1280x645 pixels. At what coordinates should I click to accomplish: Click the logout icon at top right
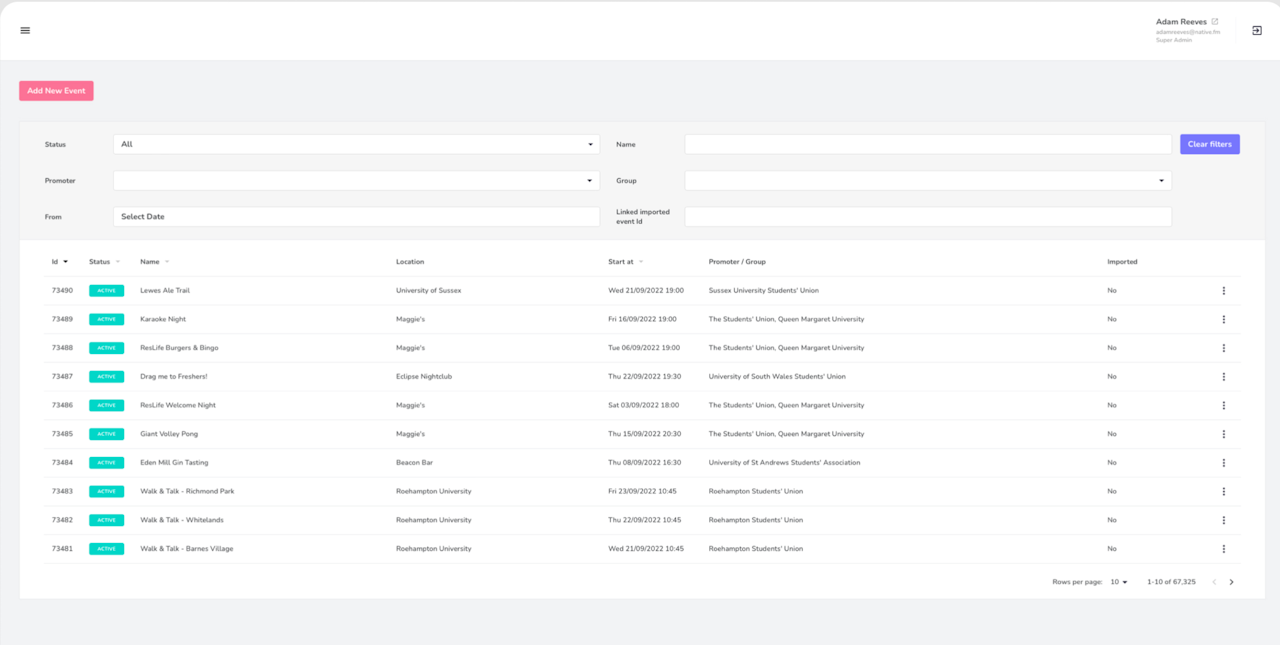coord(1257,30)
